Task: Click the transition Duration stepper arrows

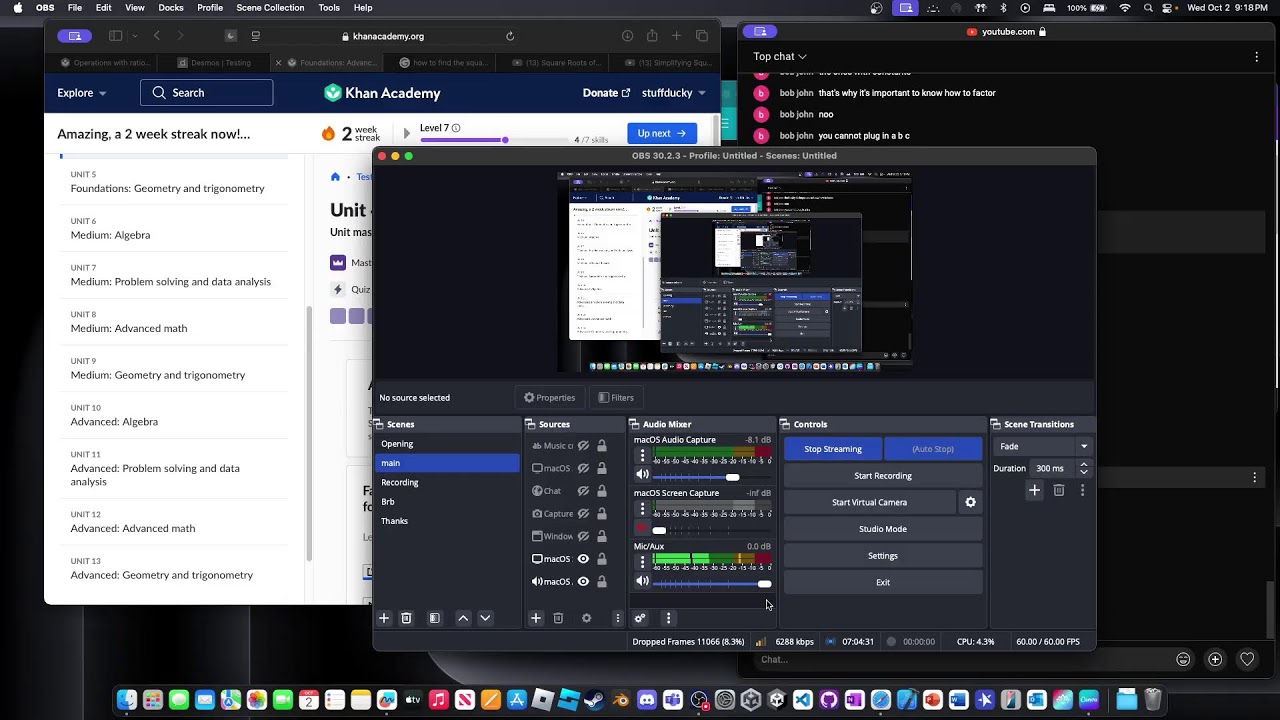Action: (x=1083, y=468)
